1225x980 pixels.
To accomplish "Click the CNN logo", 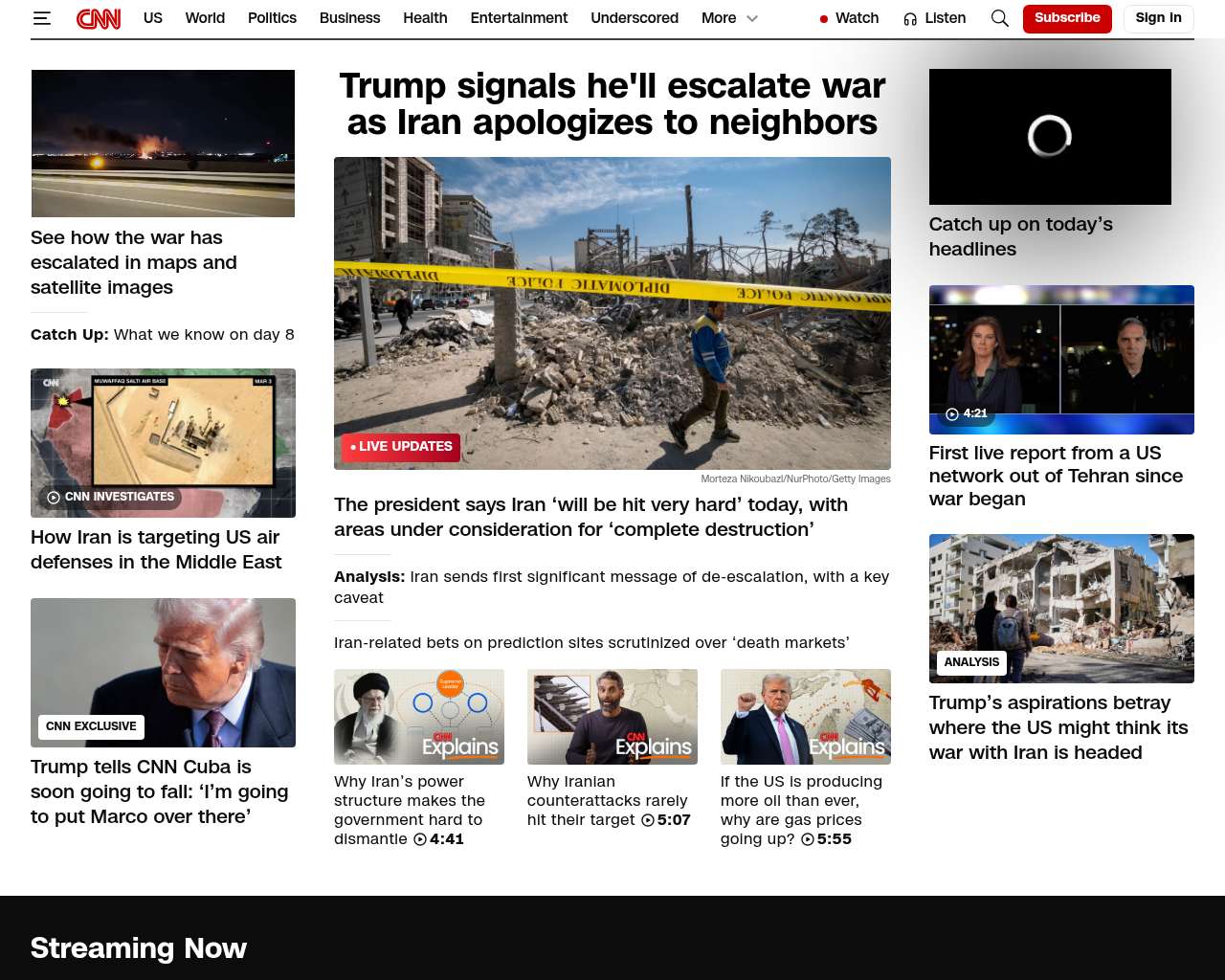I will point(99,18).
